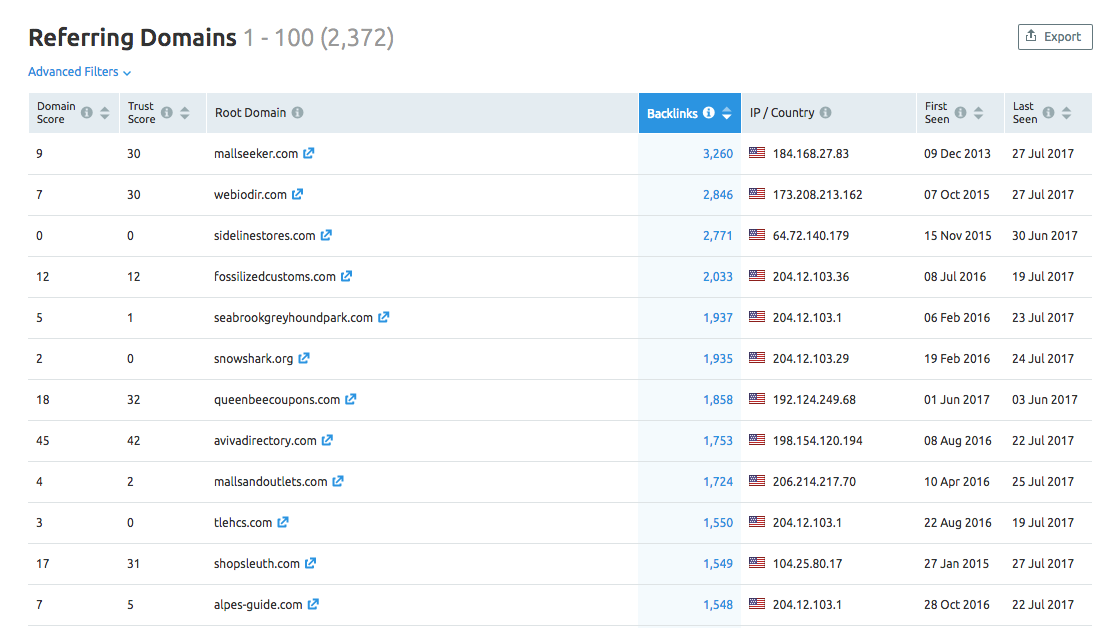
Task: Open queenbeecoupons.com external link icon
Action: pyautogui.click(x=350, y=400)
